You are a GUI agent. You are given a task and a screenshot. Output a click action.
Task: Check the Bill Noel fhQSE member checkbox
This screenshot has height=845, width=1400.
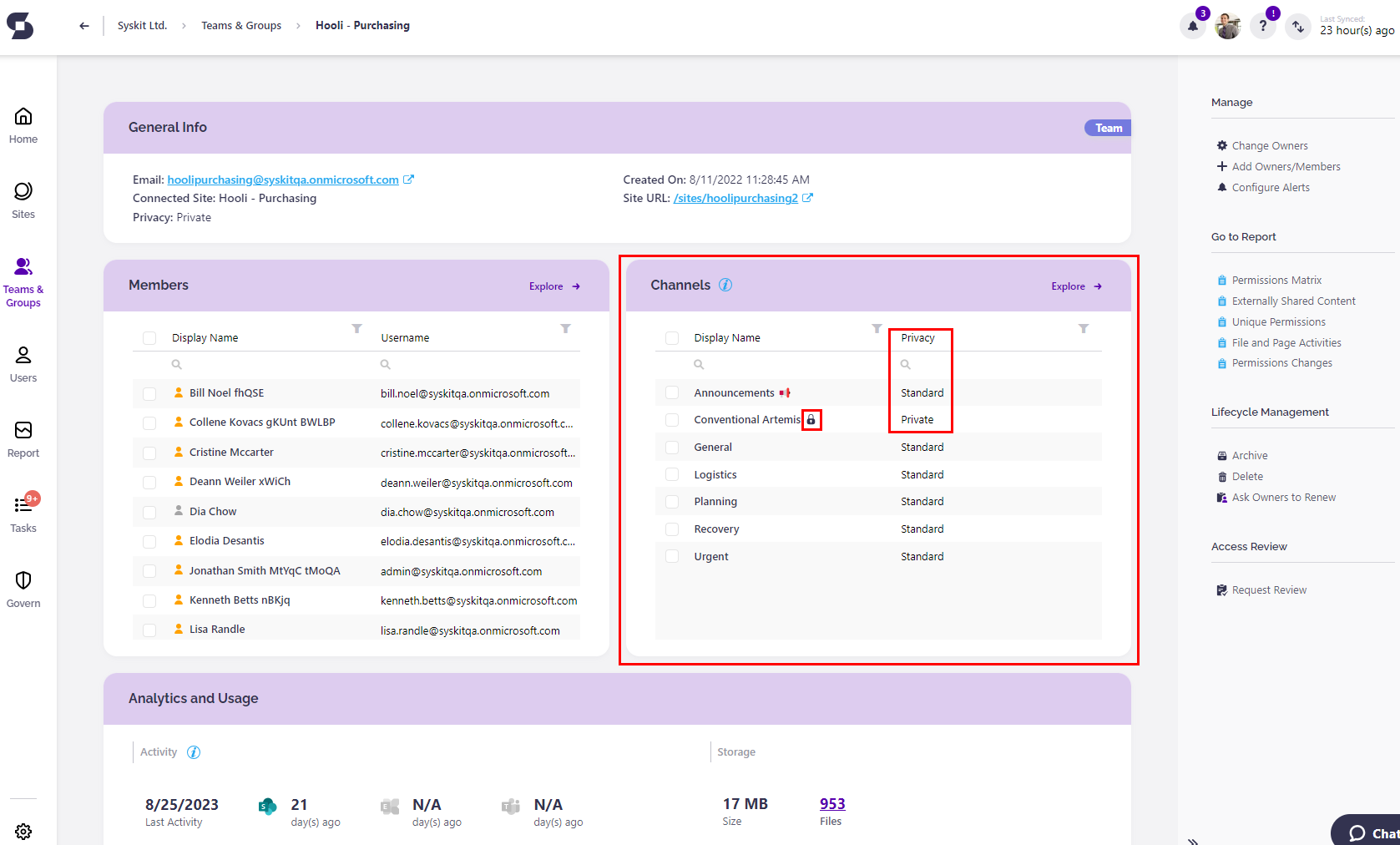tap(149, 393)
